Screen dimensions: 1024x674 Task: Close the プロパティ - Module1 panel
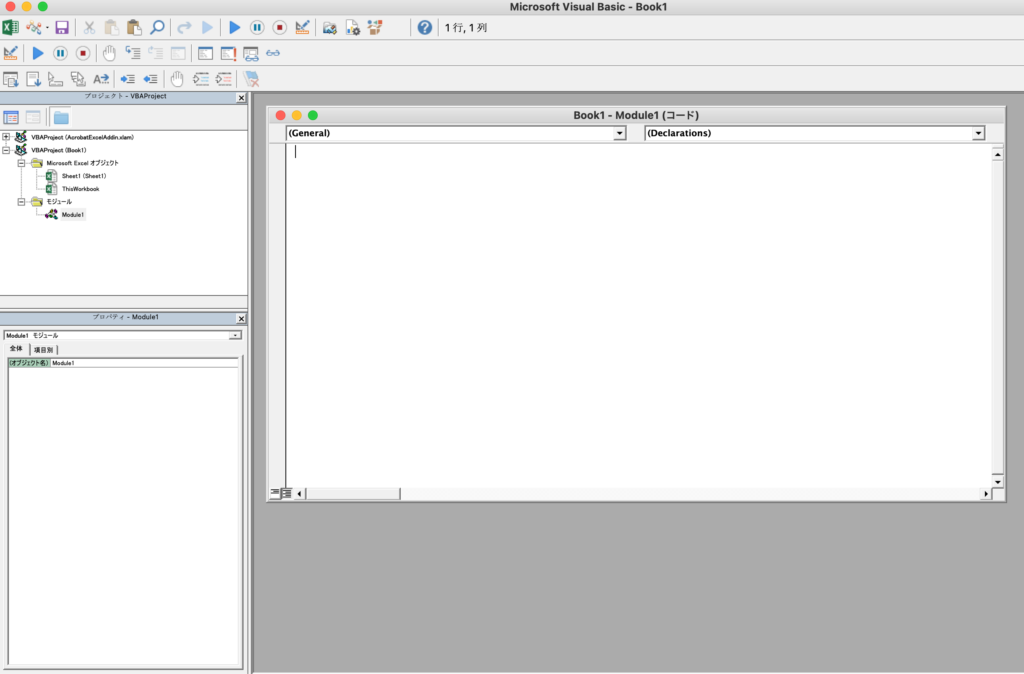pyautogui.click(x=241, y=319)
